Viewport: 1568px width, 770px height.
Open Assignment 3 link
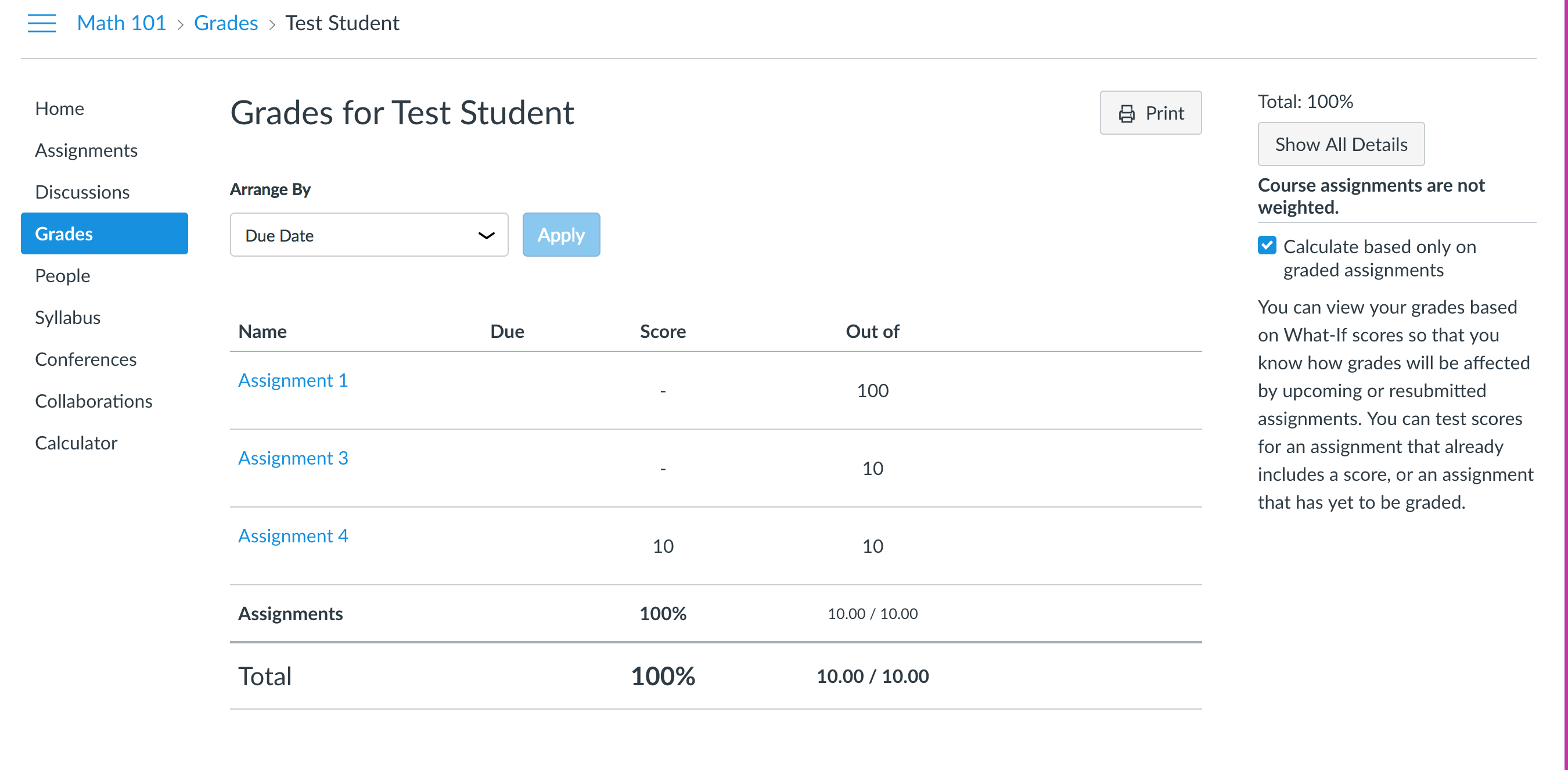click(293, 458)
